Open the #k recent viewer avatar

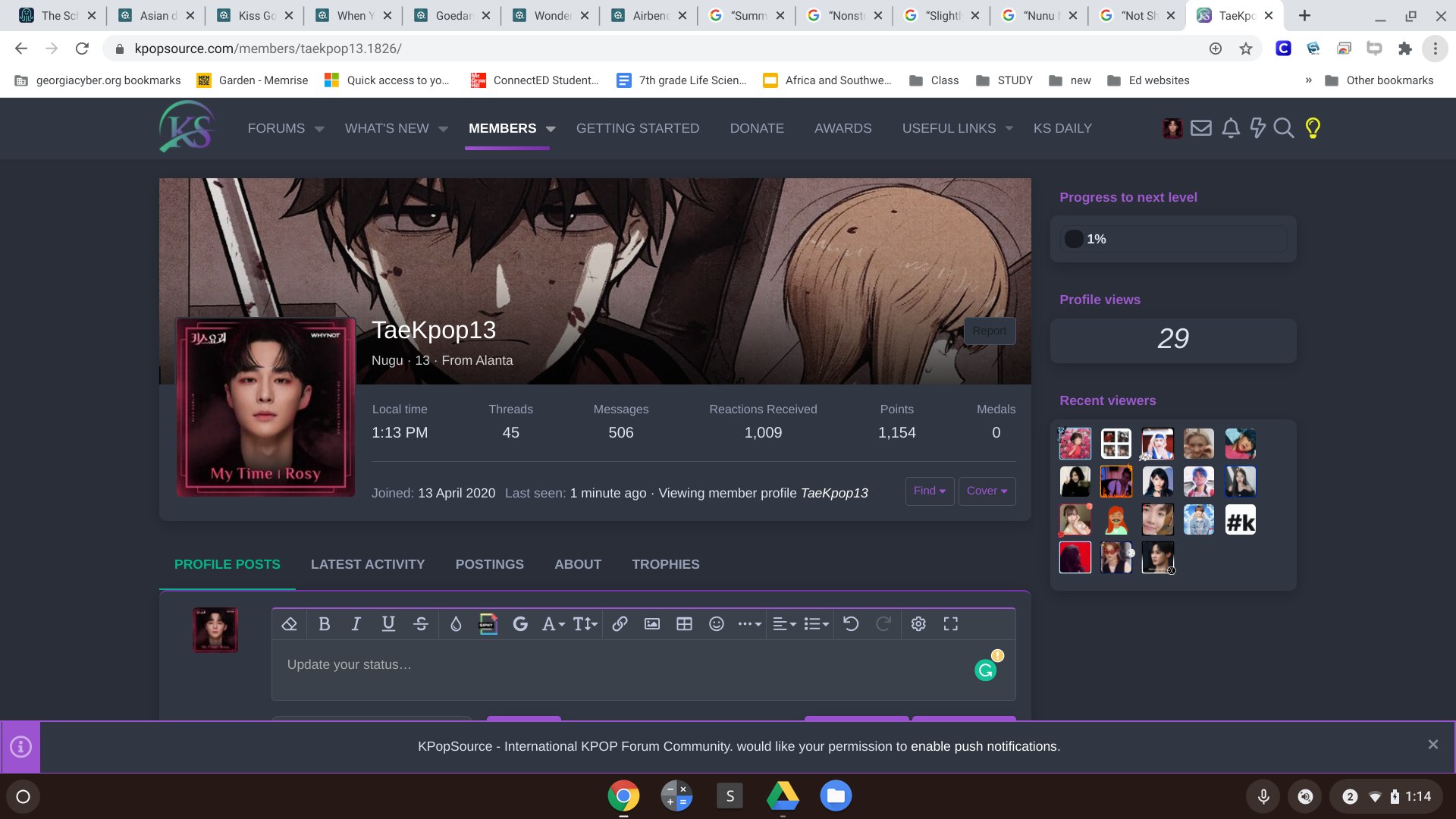1241,520
